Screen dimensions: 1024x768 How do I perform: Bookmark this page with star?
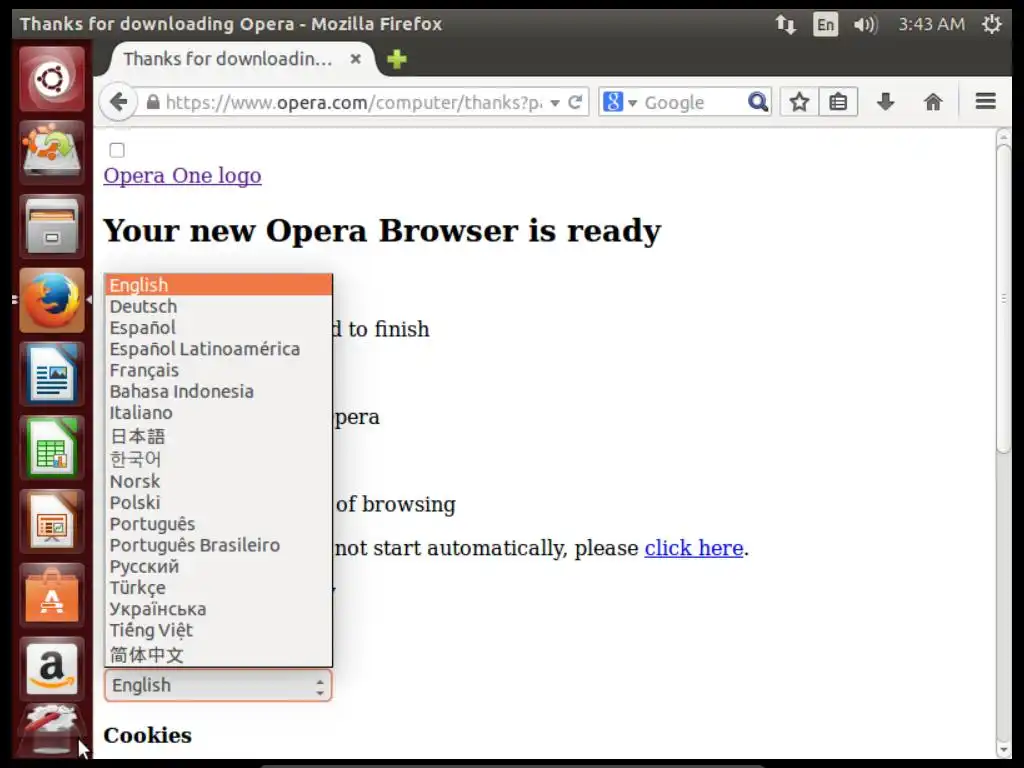[799, 102]
